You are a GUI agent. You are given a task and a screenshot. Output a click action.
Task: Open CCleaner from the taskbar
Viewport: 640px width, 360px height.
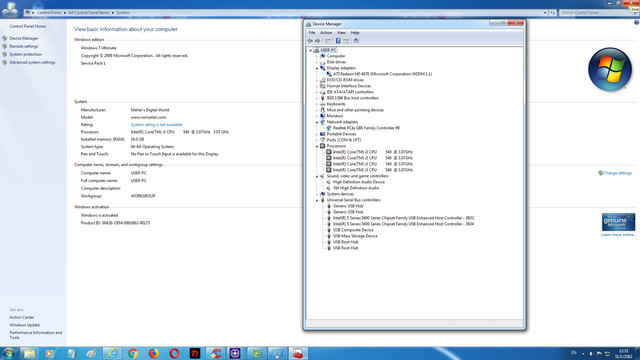click(216, 353)
